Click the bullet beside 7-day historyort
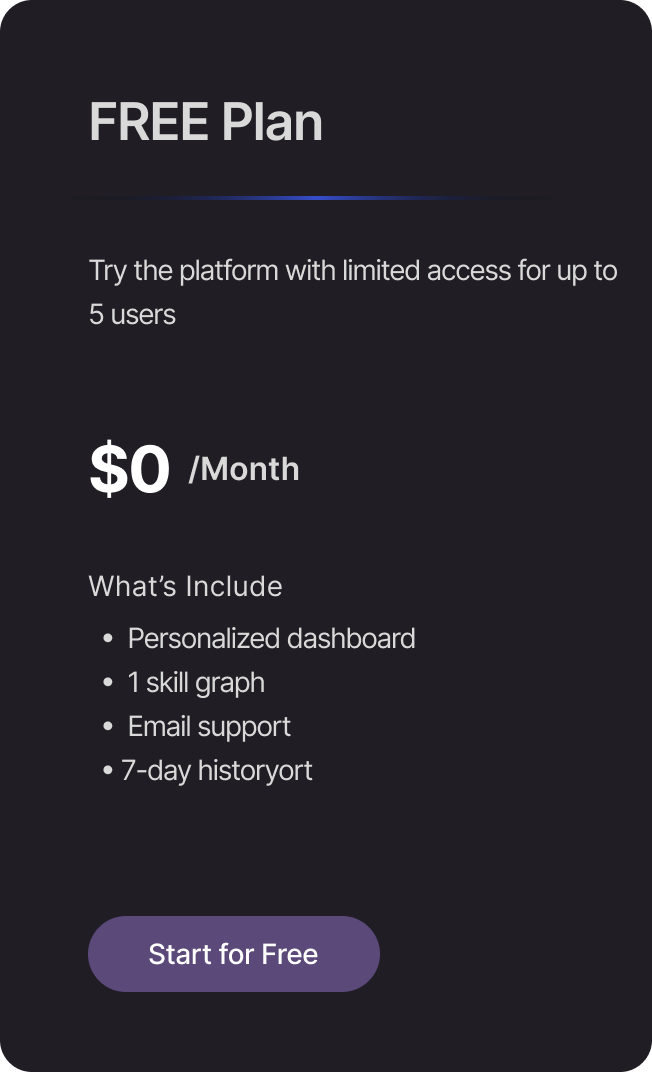The height and width of the screenshot is (1072, 652). click(107, 770)
